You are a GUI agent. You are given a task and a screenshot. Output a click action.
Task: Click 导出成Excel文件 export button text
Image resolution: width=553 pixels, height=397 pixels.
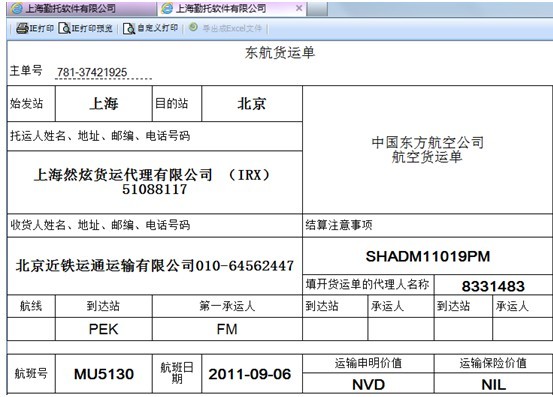click(232, 28)
